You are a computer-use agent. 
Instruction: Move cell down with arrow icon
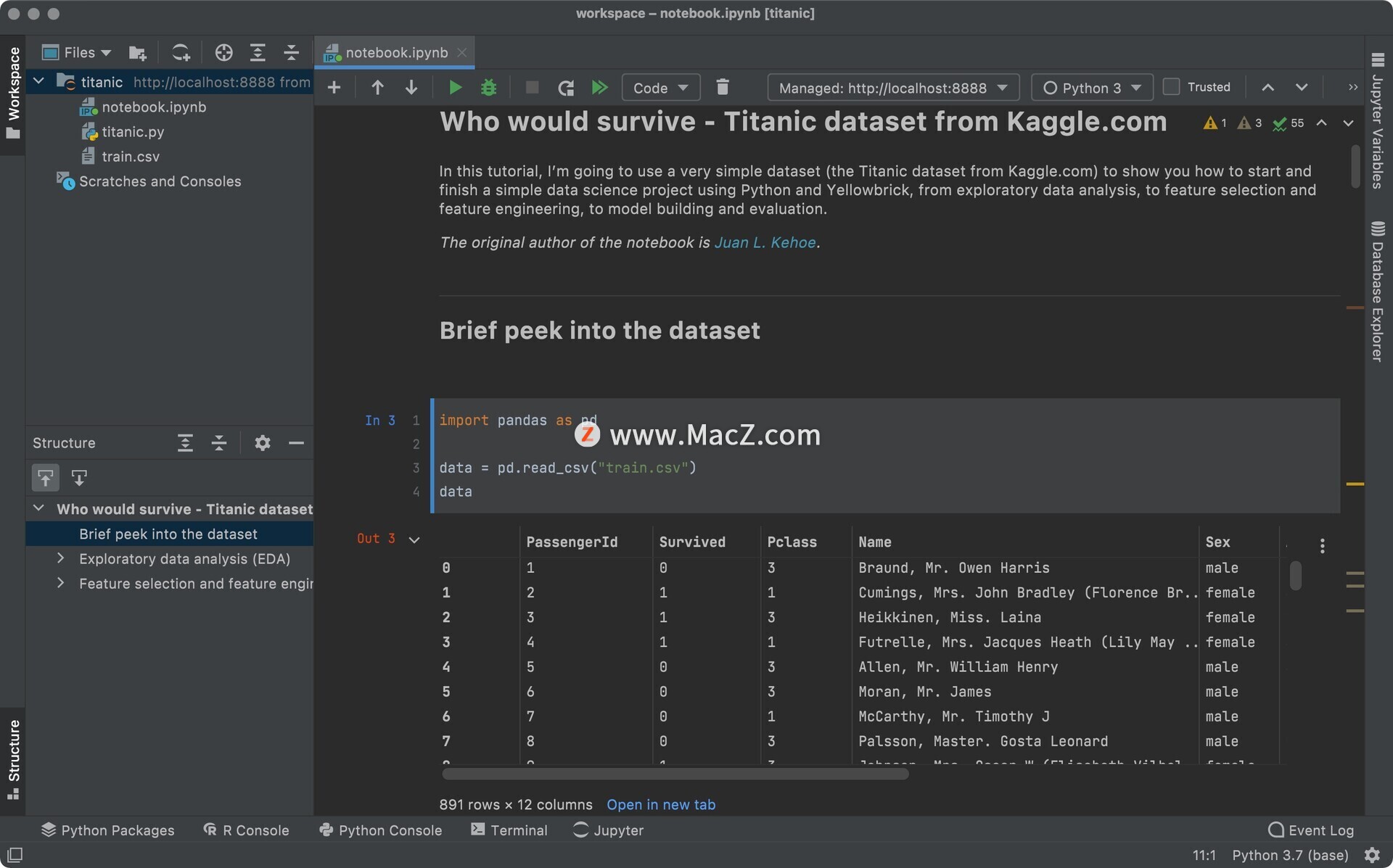[x=411, y=88]
